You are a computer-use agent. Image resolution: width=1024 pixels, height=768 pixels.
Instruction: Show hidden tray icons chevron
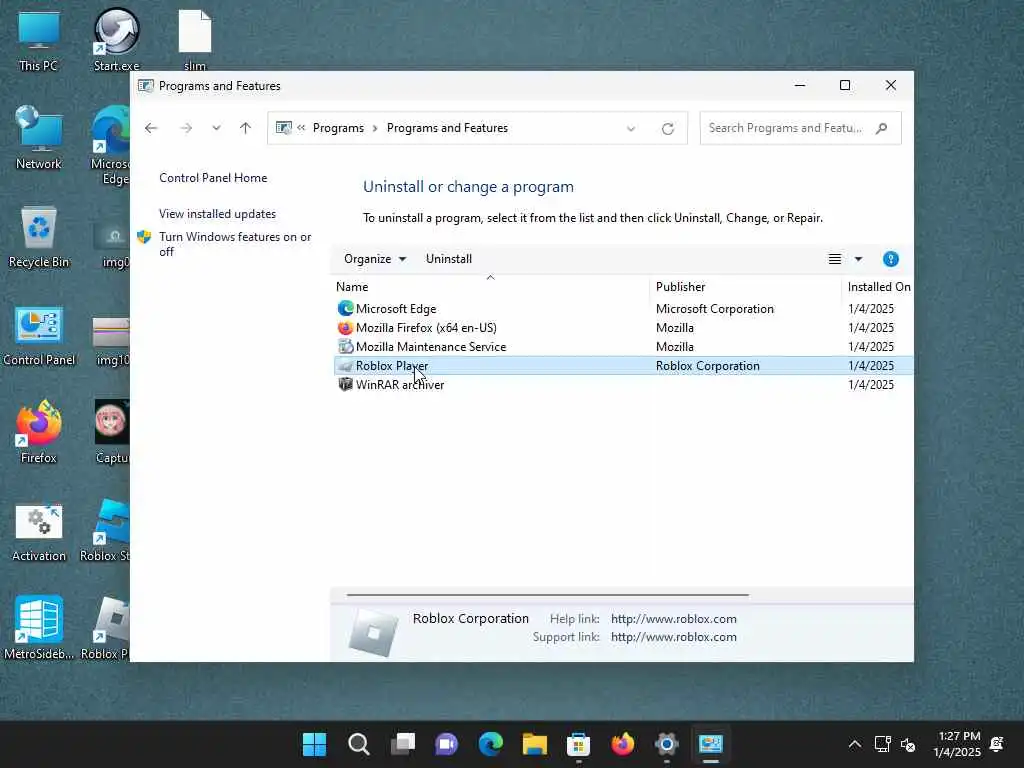click(854, 744)
